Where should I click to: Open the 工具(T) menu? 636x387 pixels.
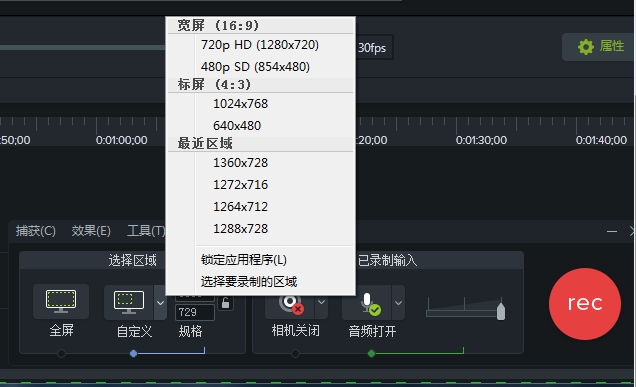(x=146, y=231)
